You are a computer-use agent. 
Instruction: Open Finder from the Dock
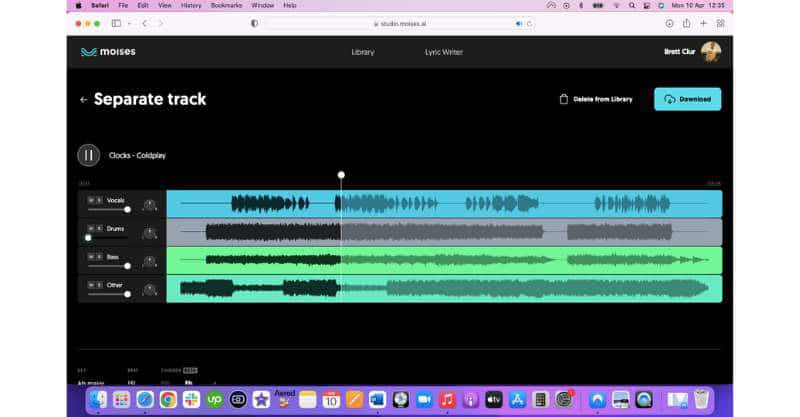click(x=97, y=400)
